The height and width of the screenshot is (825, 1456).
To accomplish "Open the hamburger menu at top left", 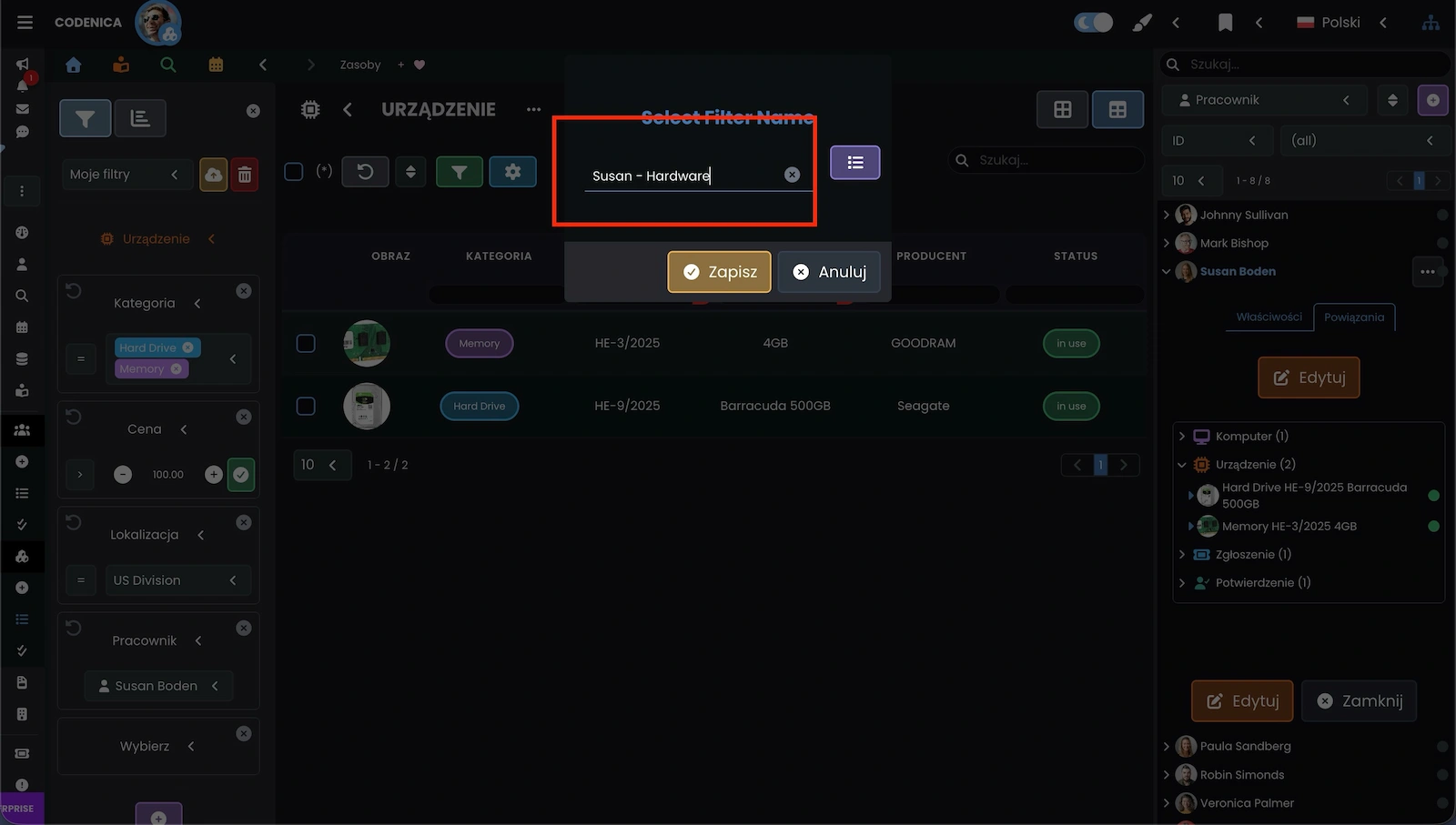I will point(25,22).
